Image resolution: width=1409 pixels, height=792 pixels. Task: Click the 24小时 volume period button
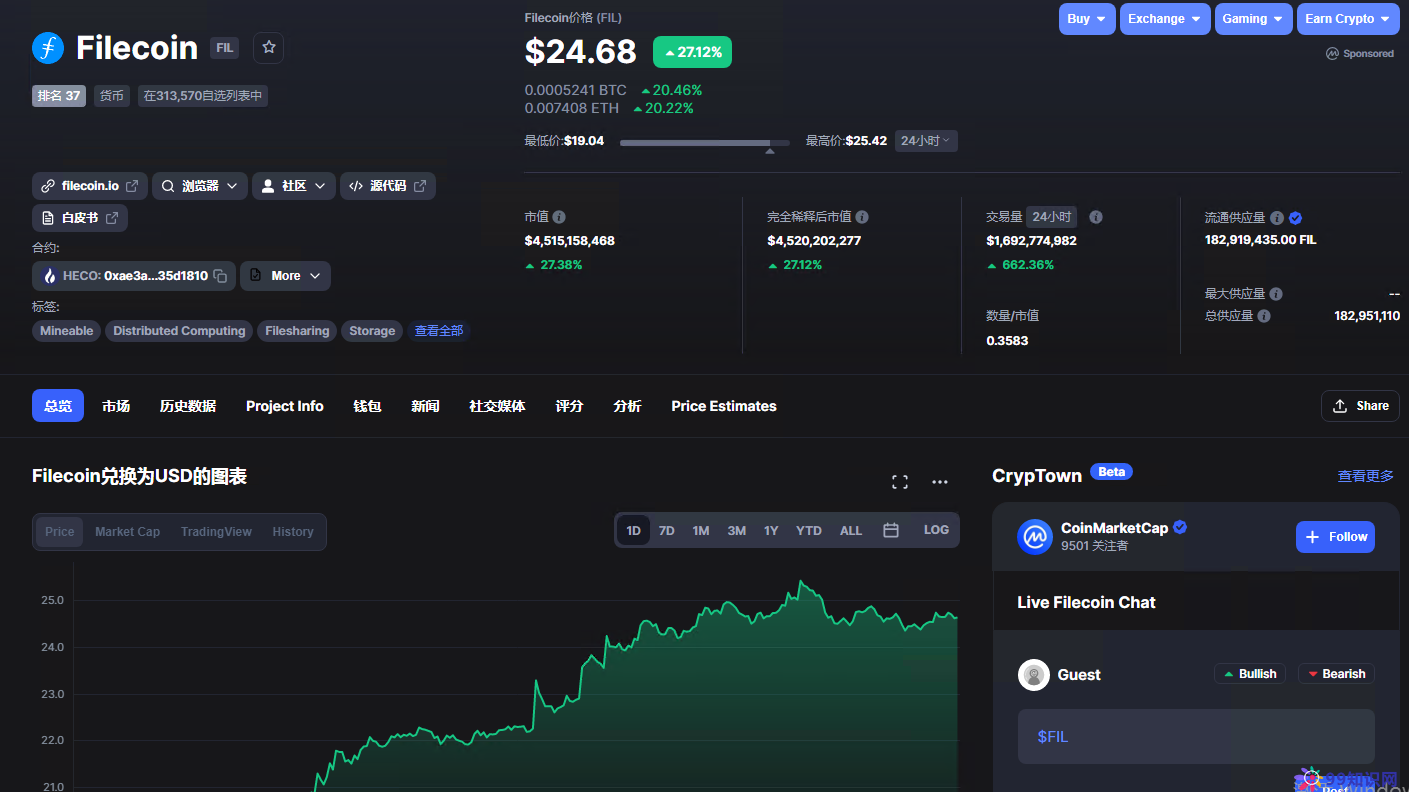click(1052, 217)
